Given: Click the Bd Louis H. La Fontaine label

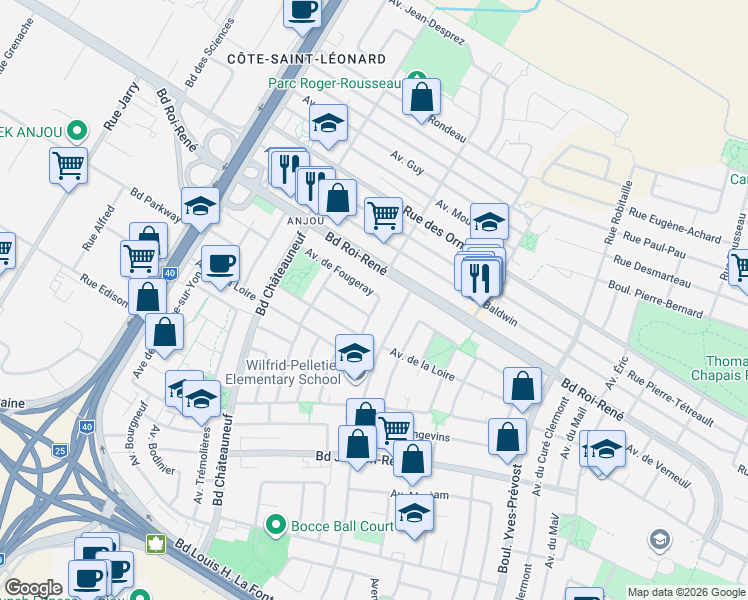Looking at the screenshot, I should click(x=224, y=569).
